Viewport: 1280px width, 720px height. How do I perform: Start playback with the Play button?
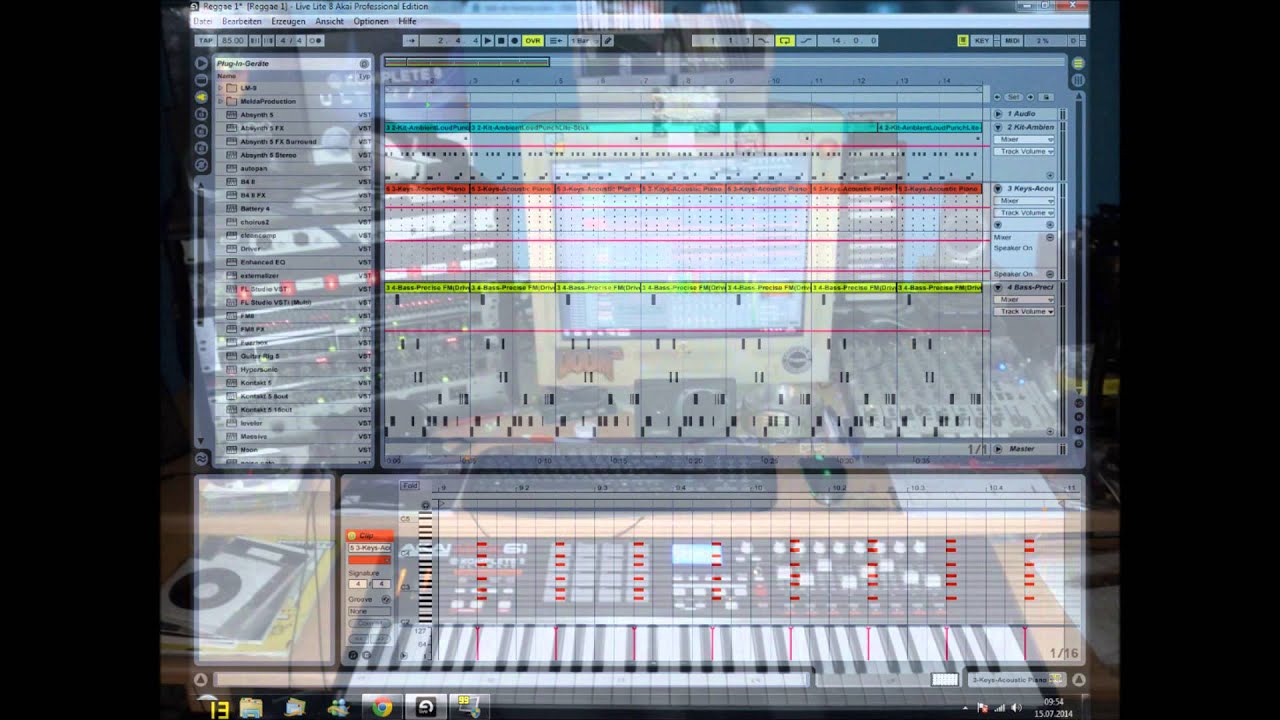point(488,41)
